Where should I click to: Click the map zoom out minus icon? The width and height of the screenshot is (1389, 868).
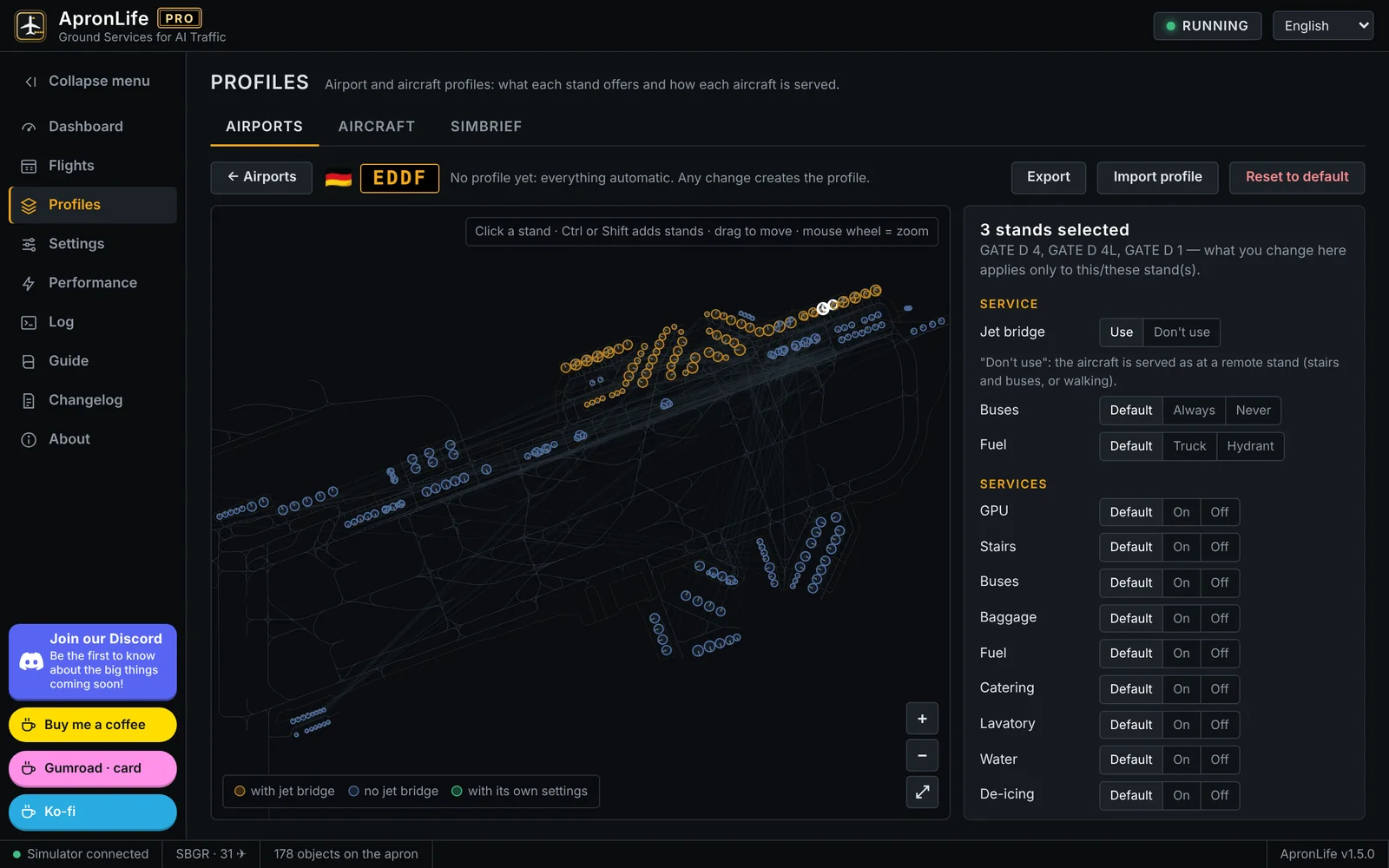pyautogui.click(x=922, y=755)
